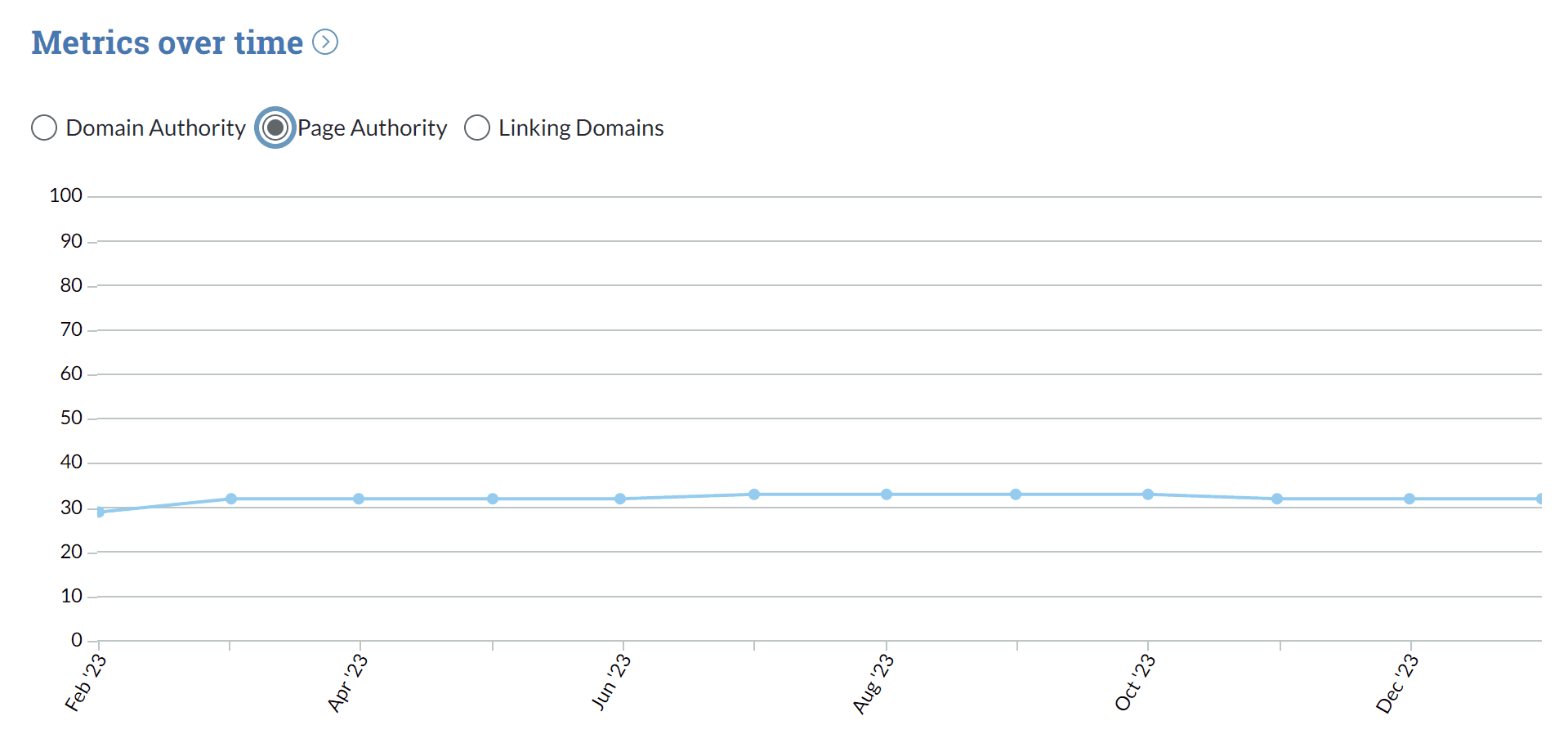The height and width of the screenshot is (743, 1568).
Task: Click the Linking Domains label text
Action: pyautogui.click(x=581, y=128)
